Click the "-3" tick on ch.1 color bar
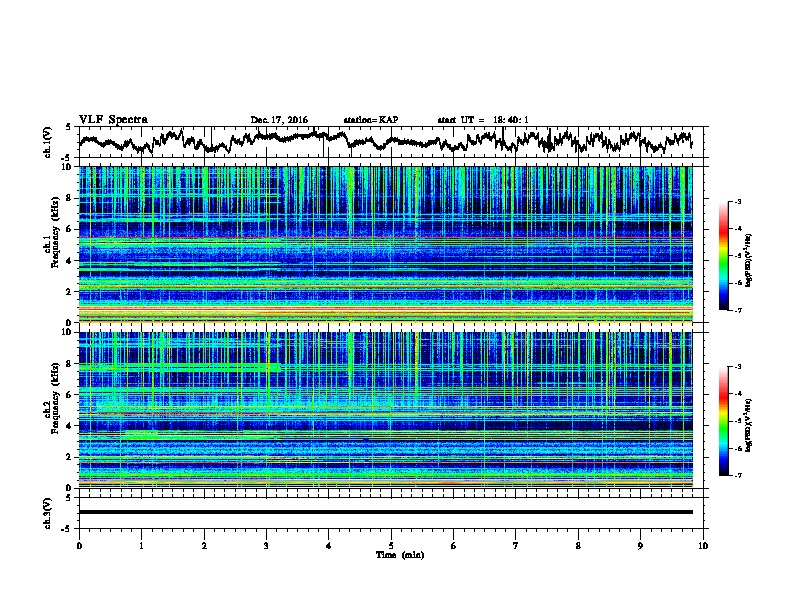 coord(737,201)
